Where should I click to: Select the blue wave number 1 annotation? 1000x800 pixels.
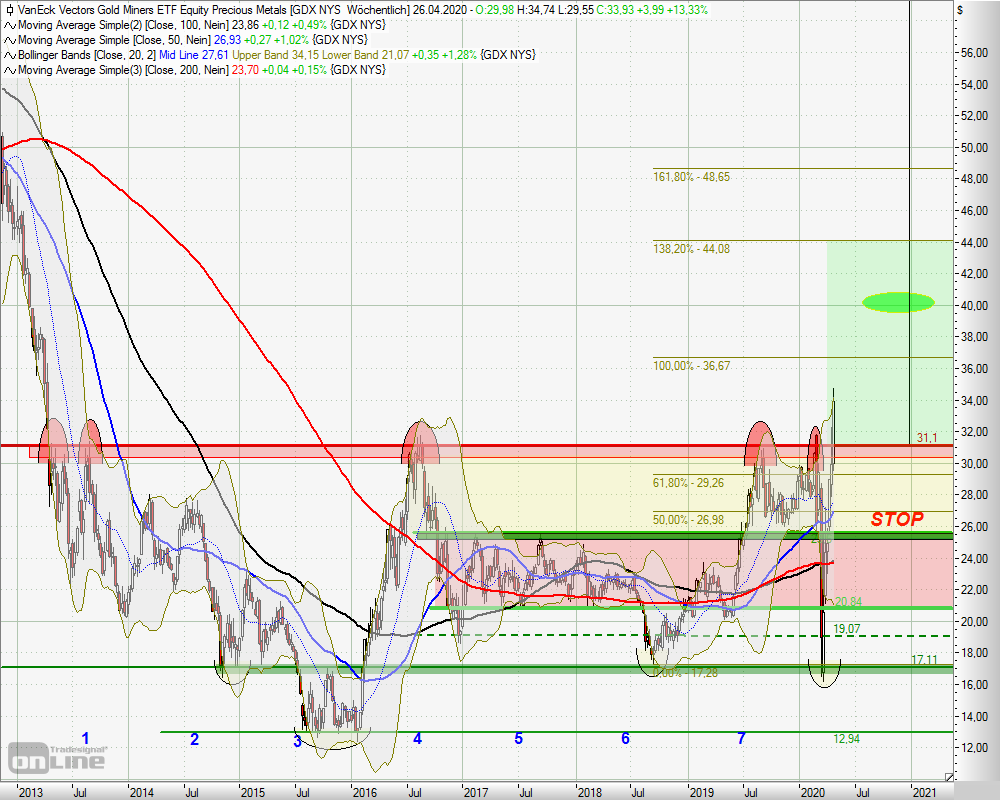(x=85, y=739)
